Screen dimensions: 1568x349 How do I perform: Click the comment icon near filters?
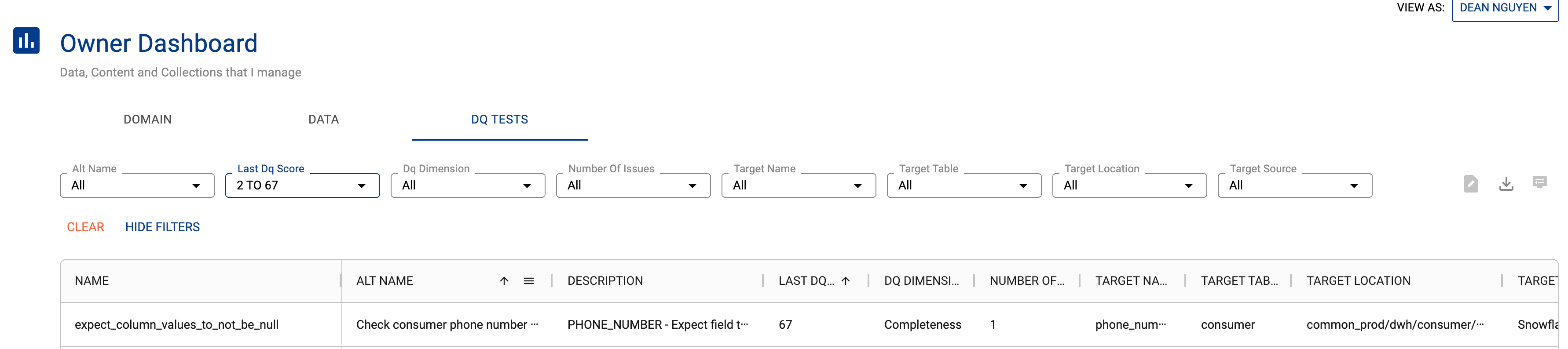(1539, 182)
